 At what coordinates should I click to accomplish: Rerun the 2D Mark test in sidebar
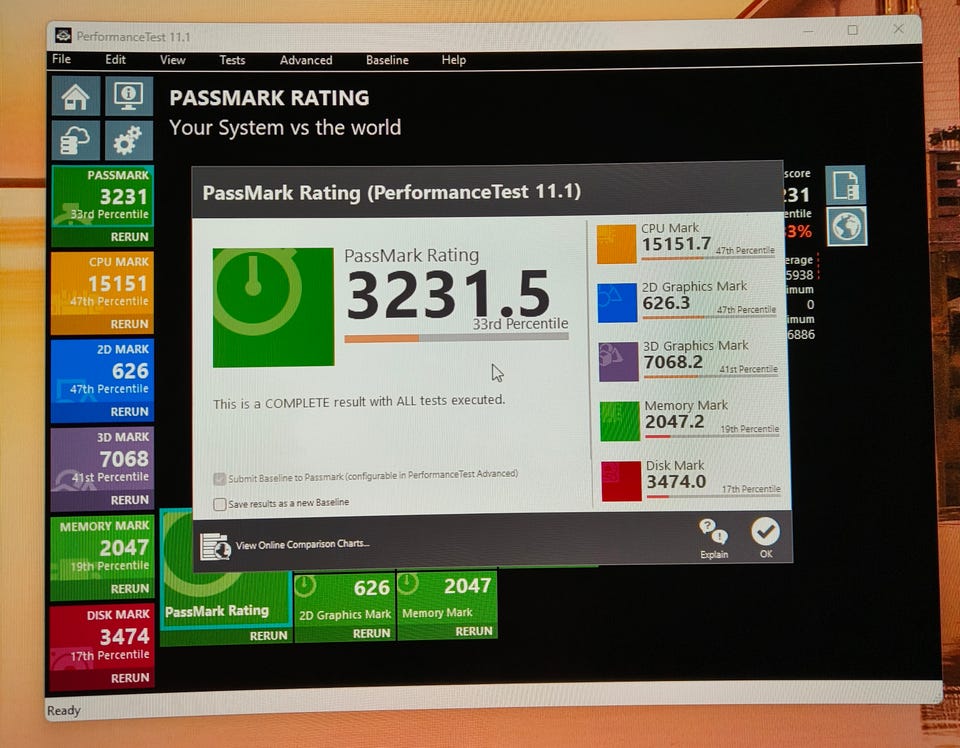tap(129, 411)
